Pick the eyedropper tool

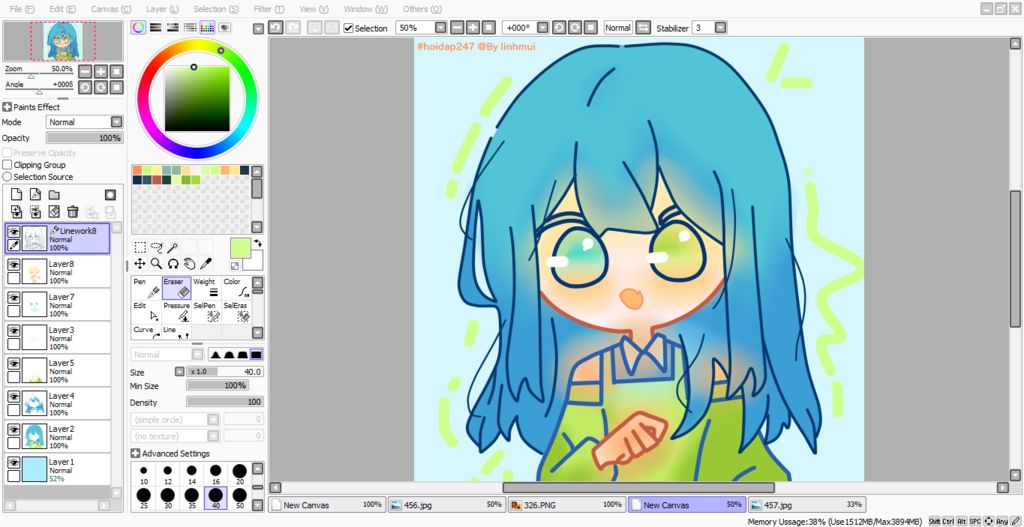(206, 263)
